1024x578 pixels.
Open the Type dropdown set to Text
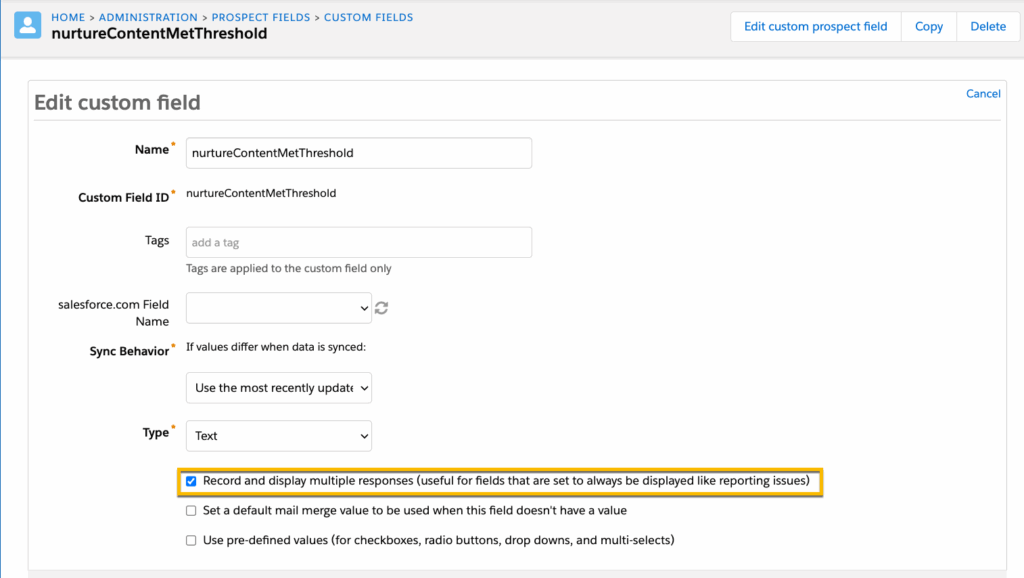tap(279, 436)
